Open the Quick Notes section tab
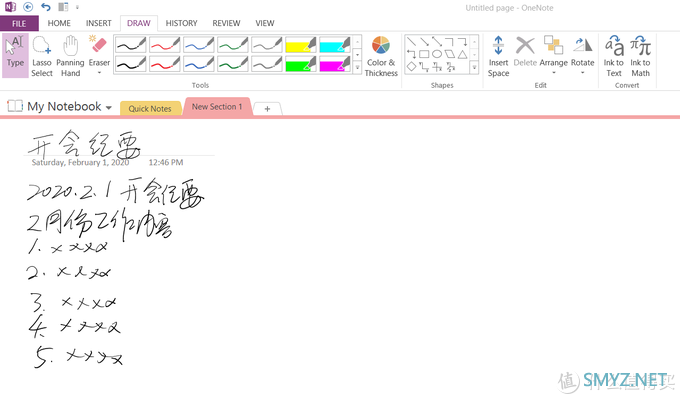Viewport: 680px width, 399px height. tap(150, 108)
